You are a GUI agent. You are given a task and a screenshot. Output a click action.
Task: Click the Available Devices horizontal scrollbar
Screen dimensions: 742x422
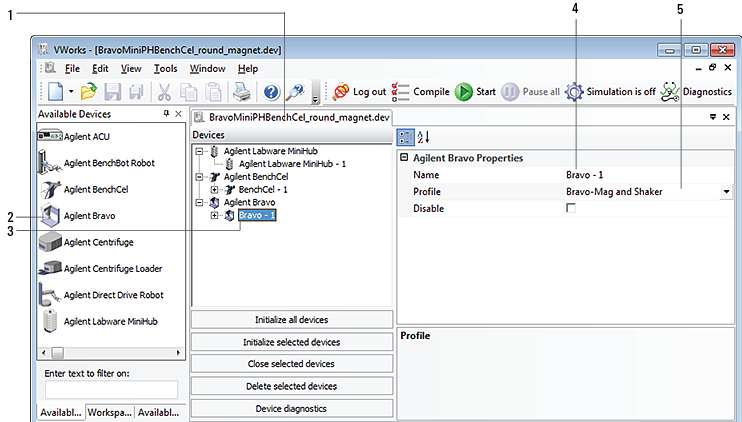pos(110,353)
